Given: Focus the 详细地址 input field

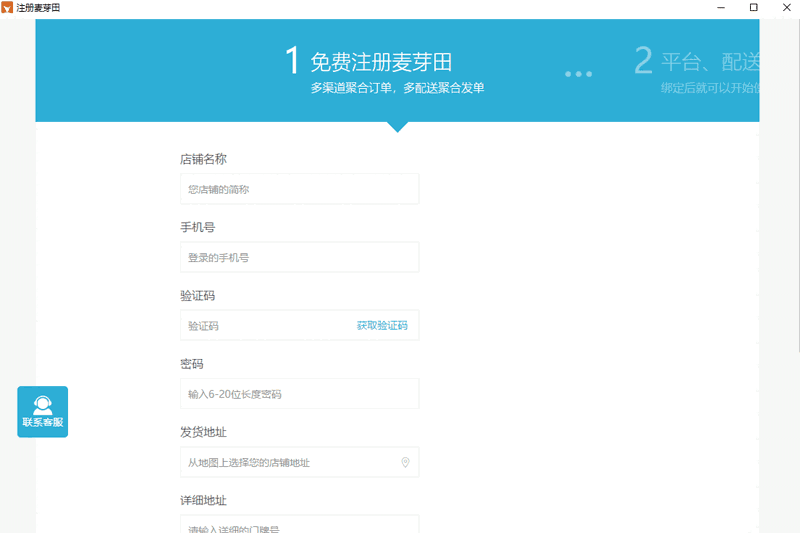Looking at the screenshot, I should pos(299,524).
